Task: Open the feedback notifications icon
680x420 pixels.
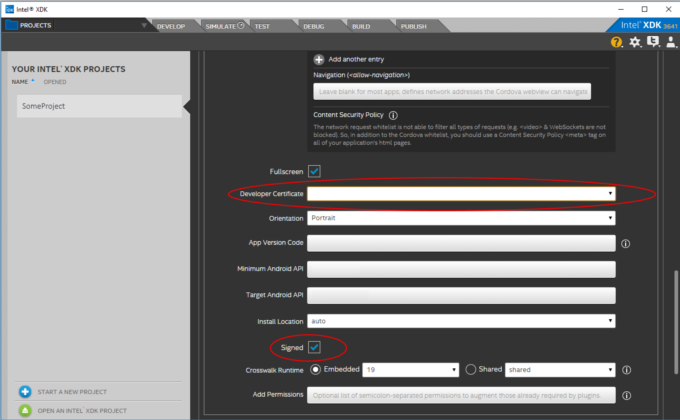Action: point(653,42)
